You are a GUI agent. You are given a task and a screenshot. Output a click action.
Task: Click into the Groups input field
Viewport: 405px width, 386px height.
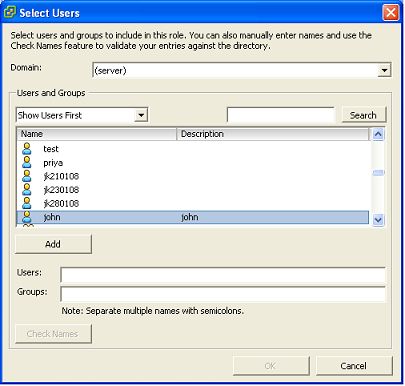(x=223, y=294)
